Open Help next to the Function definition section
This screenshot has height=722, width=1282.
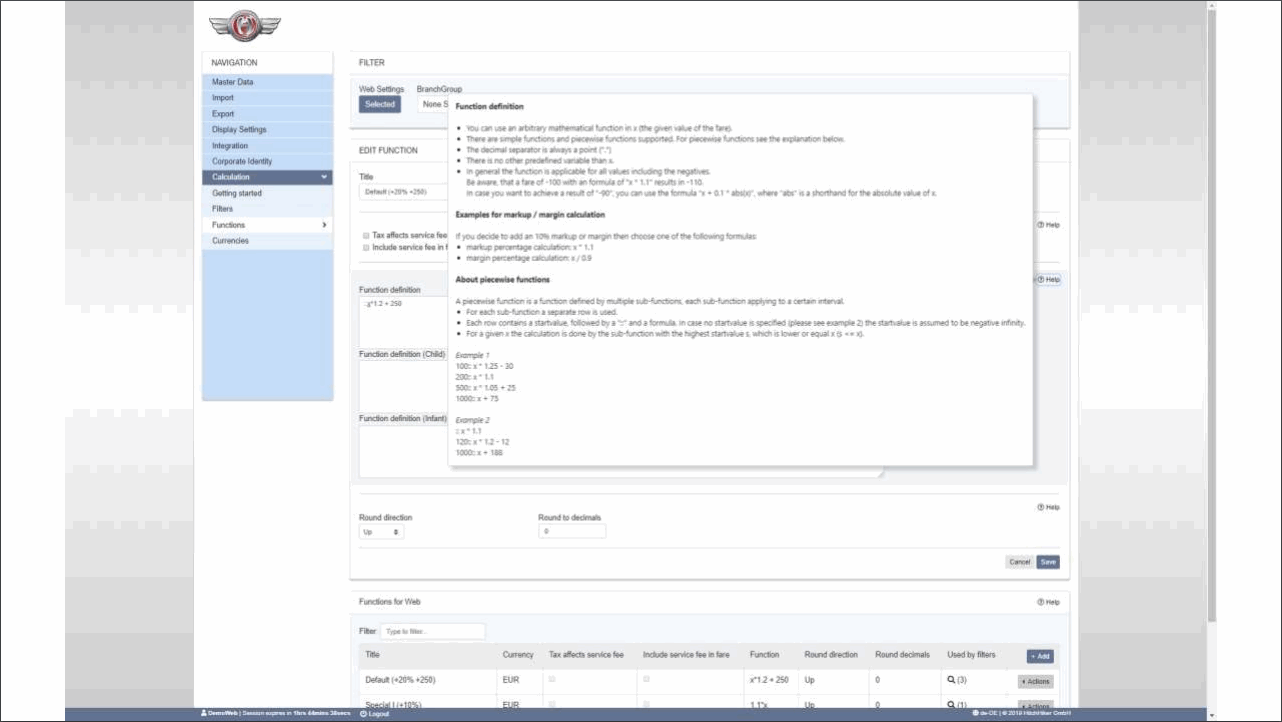(1048, 280)
